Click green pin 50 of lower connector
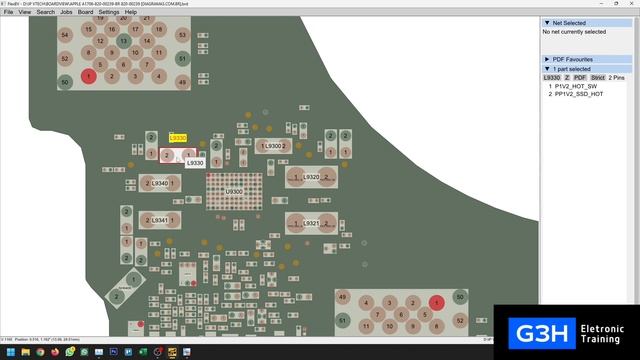This screenshot has height=360, width=640. click(460, 297)
